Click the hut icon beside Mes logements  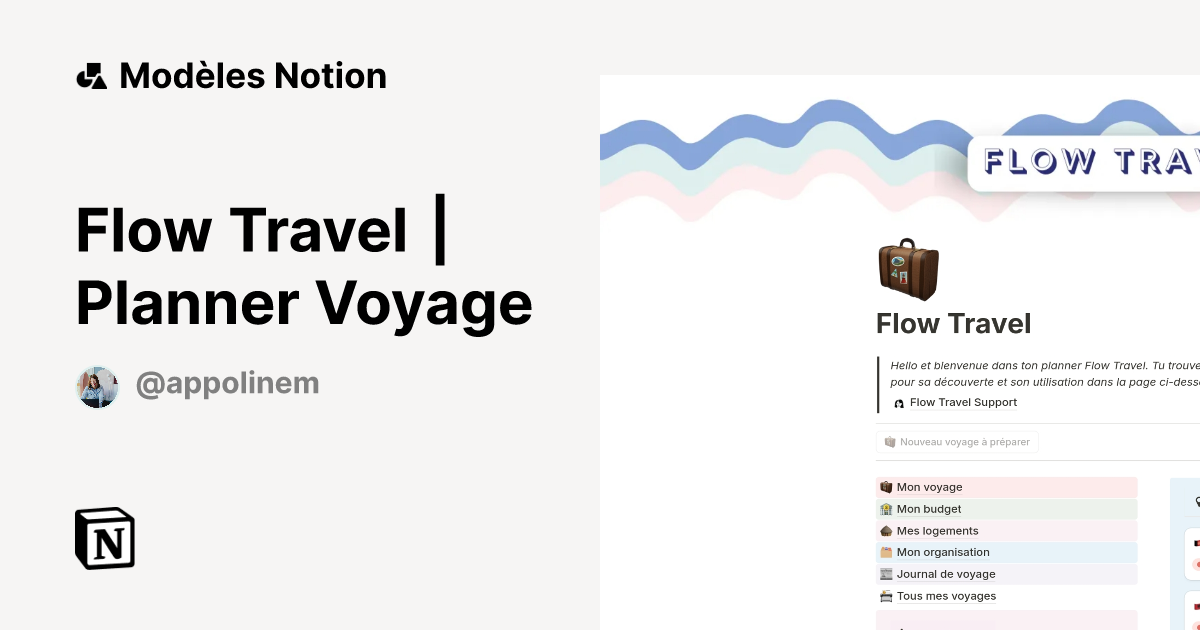point(886,531)
